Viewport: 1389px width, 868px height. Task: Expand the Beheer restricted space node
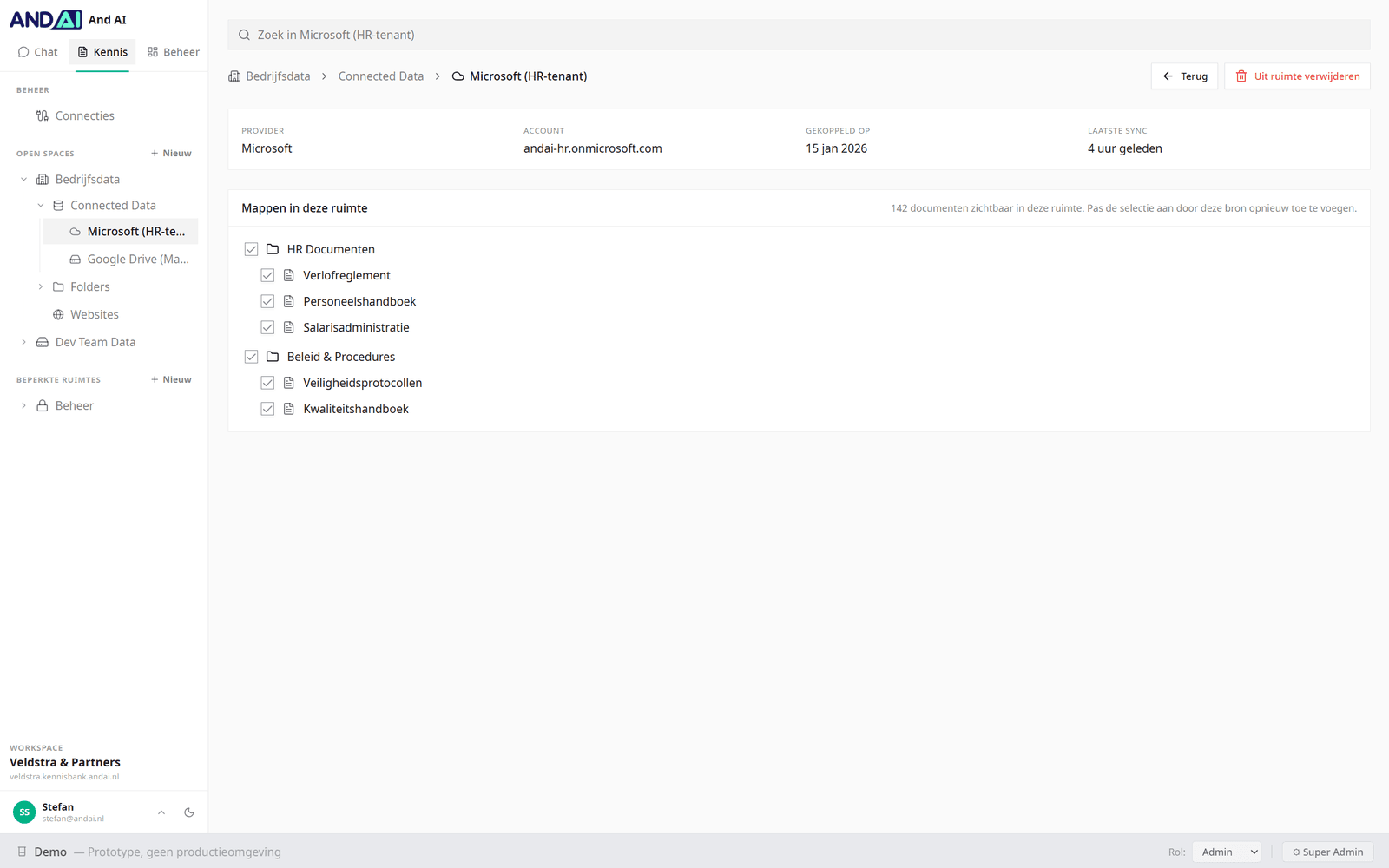tap(24, 406)
